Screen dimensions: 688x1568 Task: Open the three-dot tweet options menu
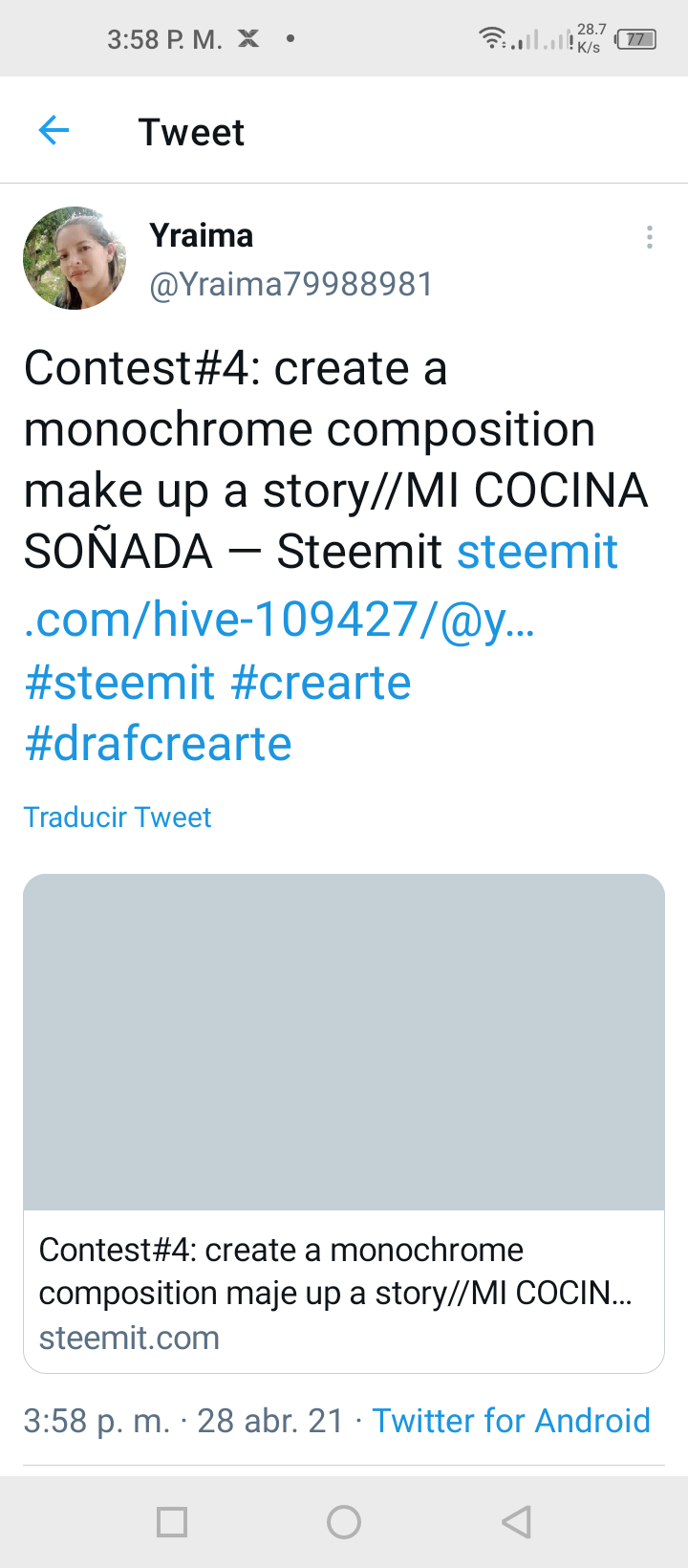[650, 237]
